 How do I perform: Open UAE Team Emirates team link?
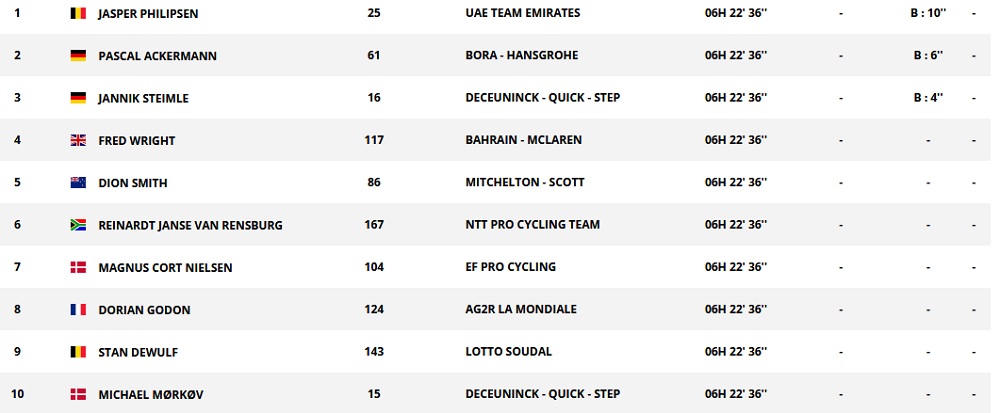pos(522,14)
